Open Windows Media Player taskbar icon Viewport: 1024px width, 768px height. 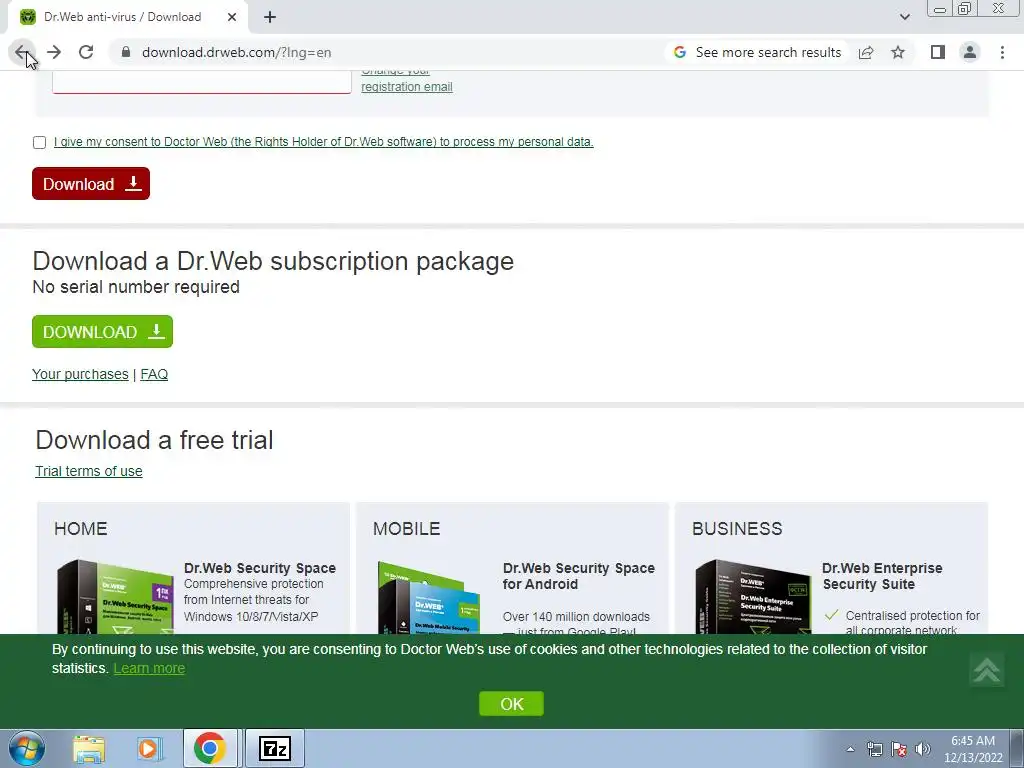149,748
